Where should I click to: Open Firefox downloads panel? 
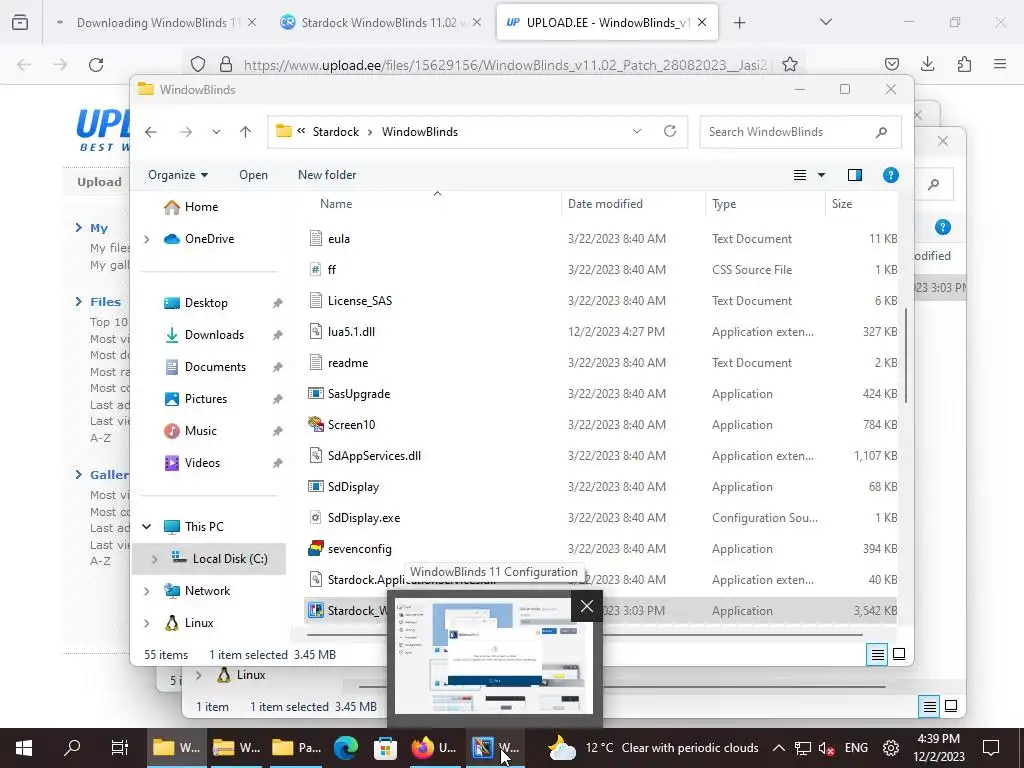(x=928, y=64)
